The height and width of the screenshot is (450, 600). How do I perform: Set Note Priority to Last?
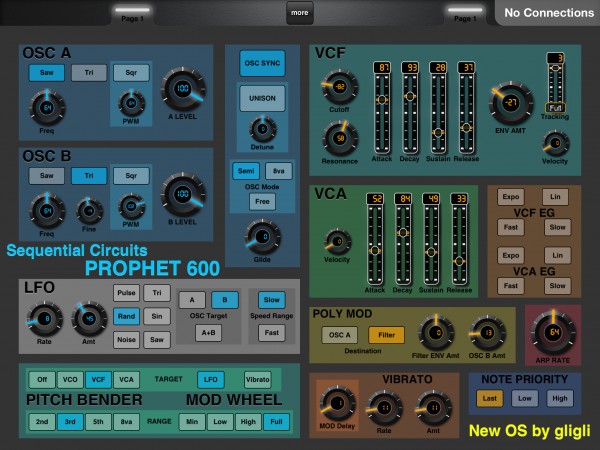490,399
